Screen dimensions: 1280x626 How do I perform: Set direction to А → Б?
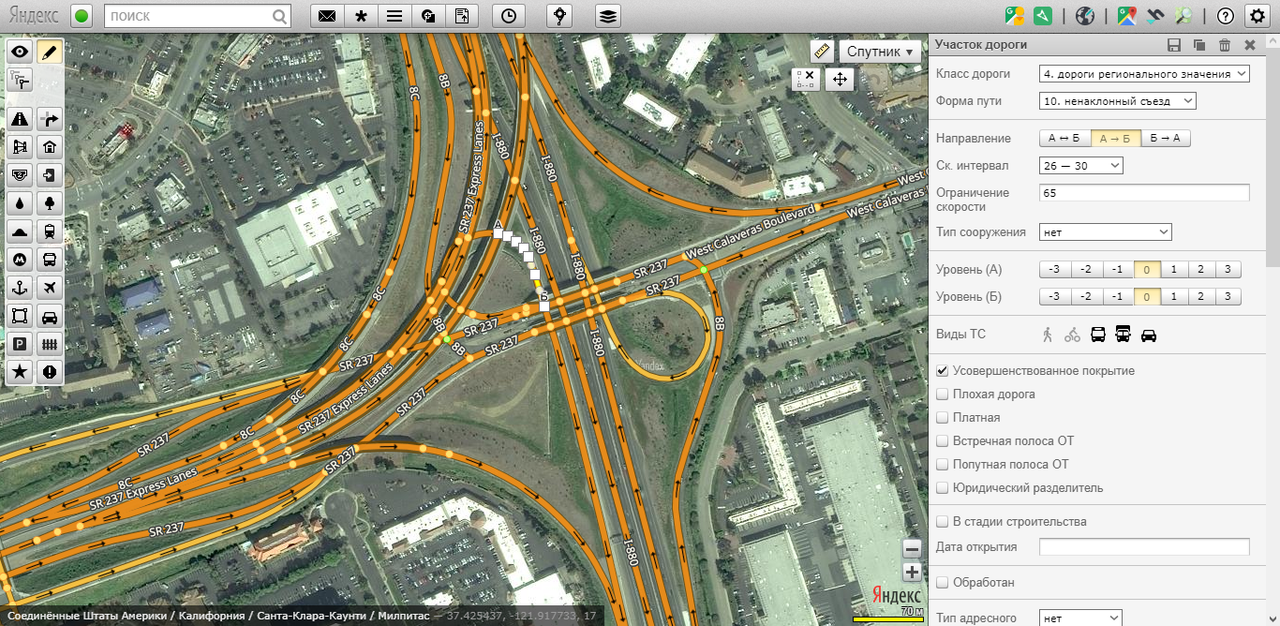tap(1115, 139)
